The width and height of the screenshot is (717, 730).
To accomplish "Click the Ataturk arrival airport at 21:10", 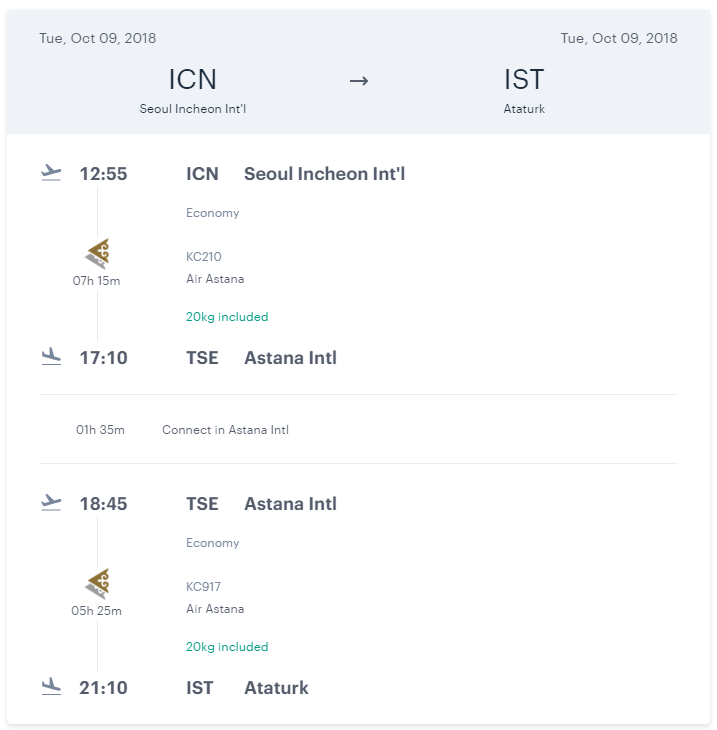I will (x=276, y=688).
